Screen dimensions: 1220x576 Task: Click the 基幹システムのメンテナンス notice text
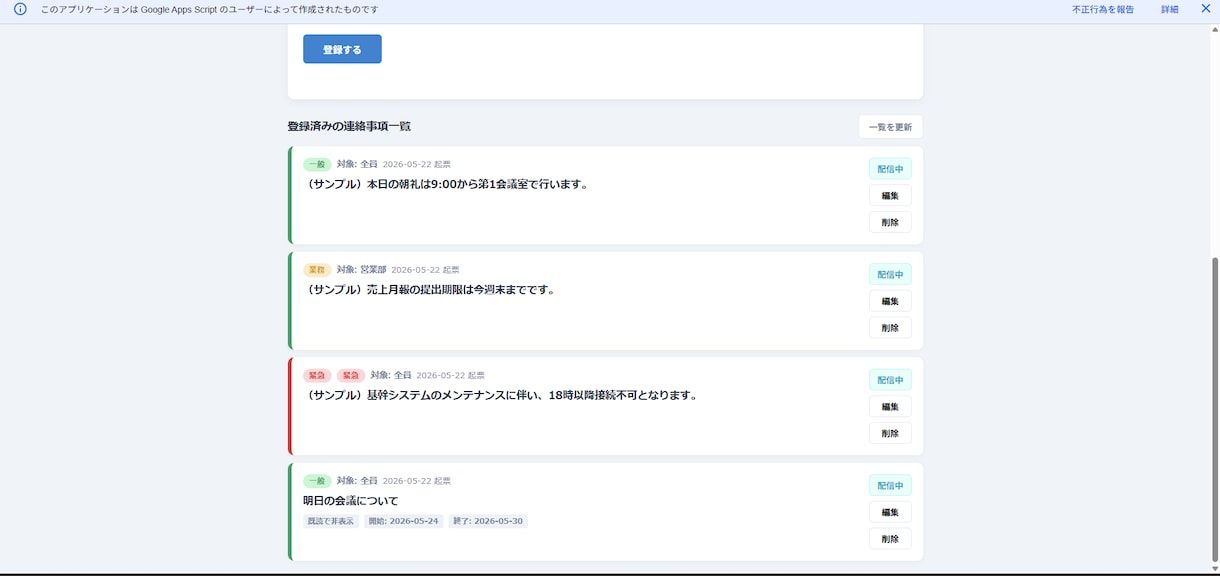pyautogui.click(x=500, y=395)
